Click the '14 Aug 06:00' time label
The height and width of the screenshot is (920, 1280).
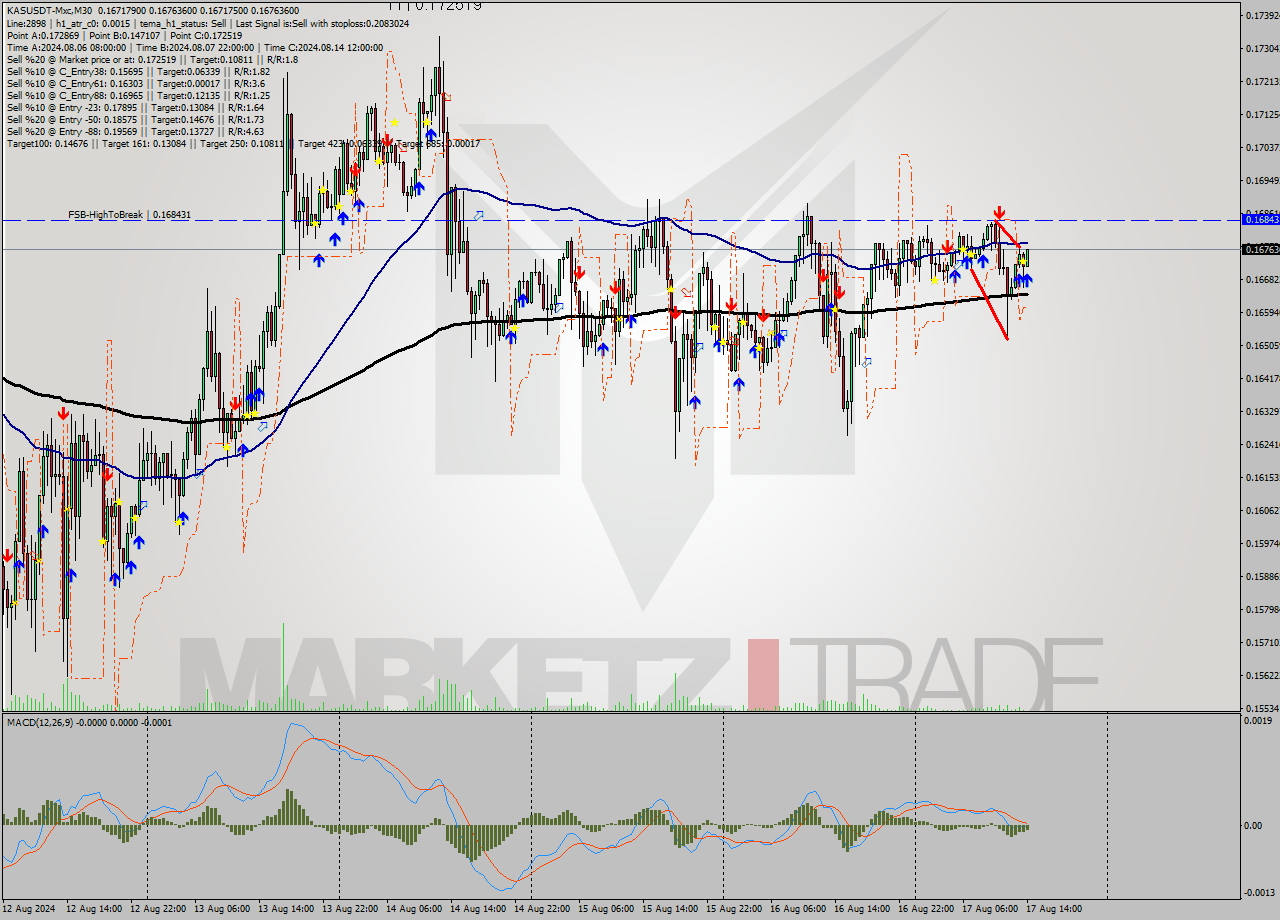point(414,909)
